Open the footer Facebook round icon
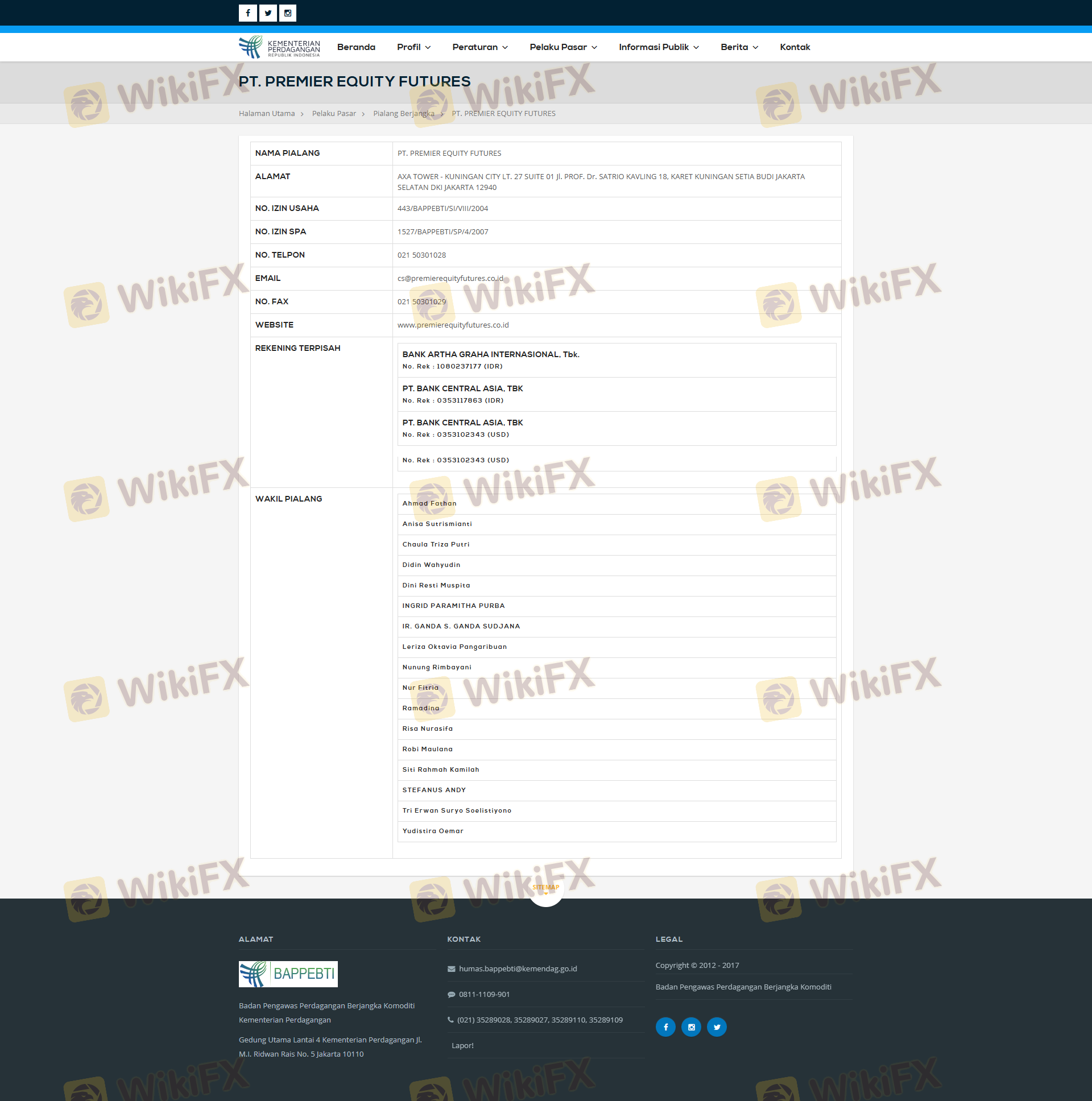The height and width of the screenshot is (1101, 1092). (665, 1027)
